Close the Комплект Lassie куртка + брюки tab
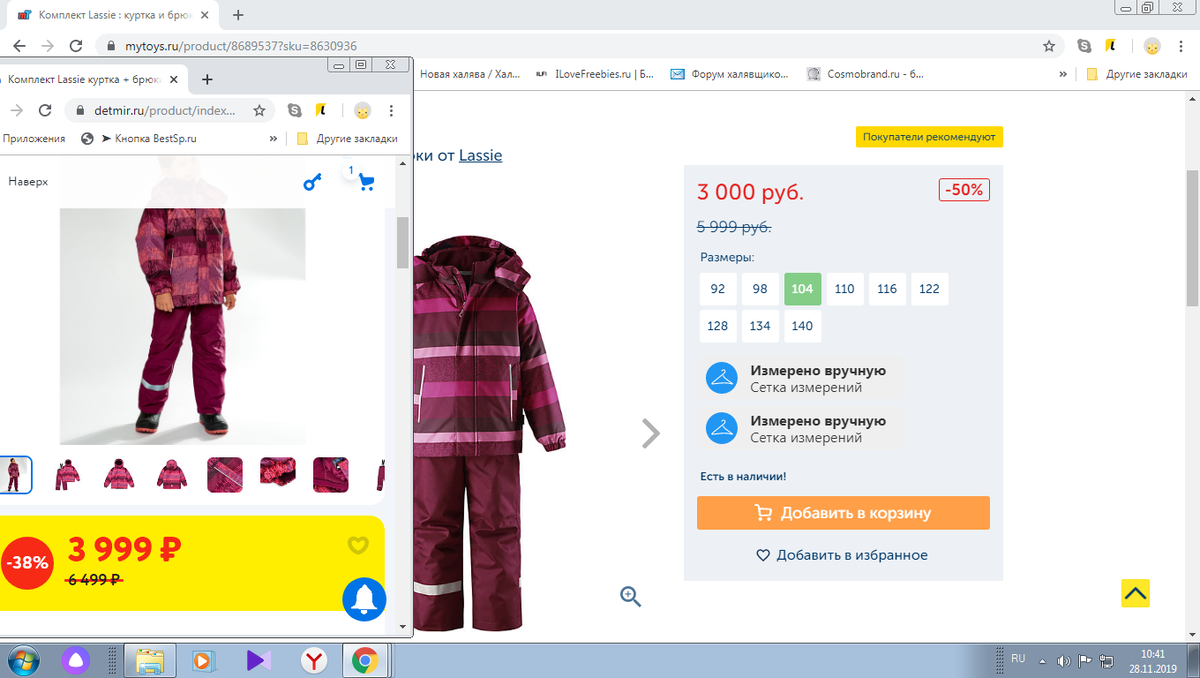Image resolution: width=1200 pixels, height=678 pixels. 175,79
